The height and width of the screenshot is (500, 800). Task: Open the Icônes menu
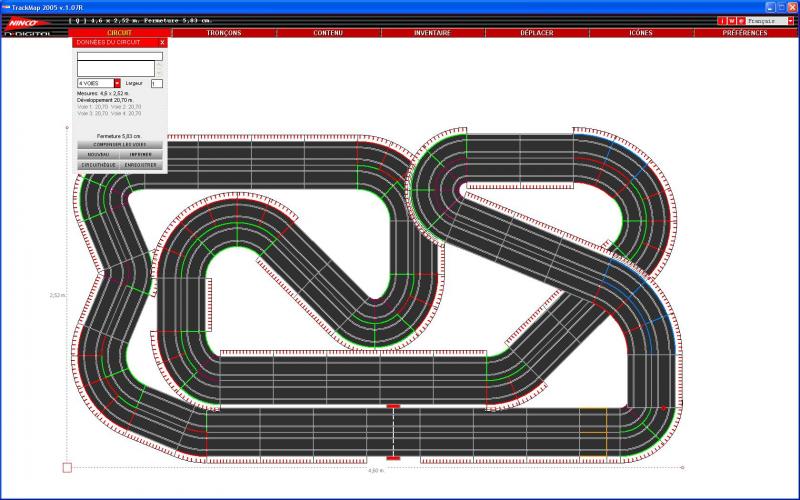click(x=641, y=33)
